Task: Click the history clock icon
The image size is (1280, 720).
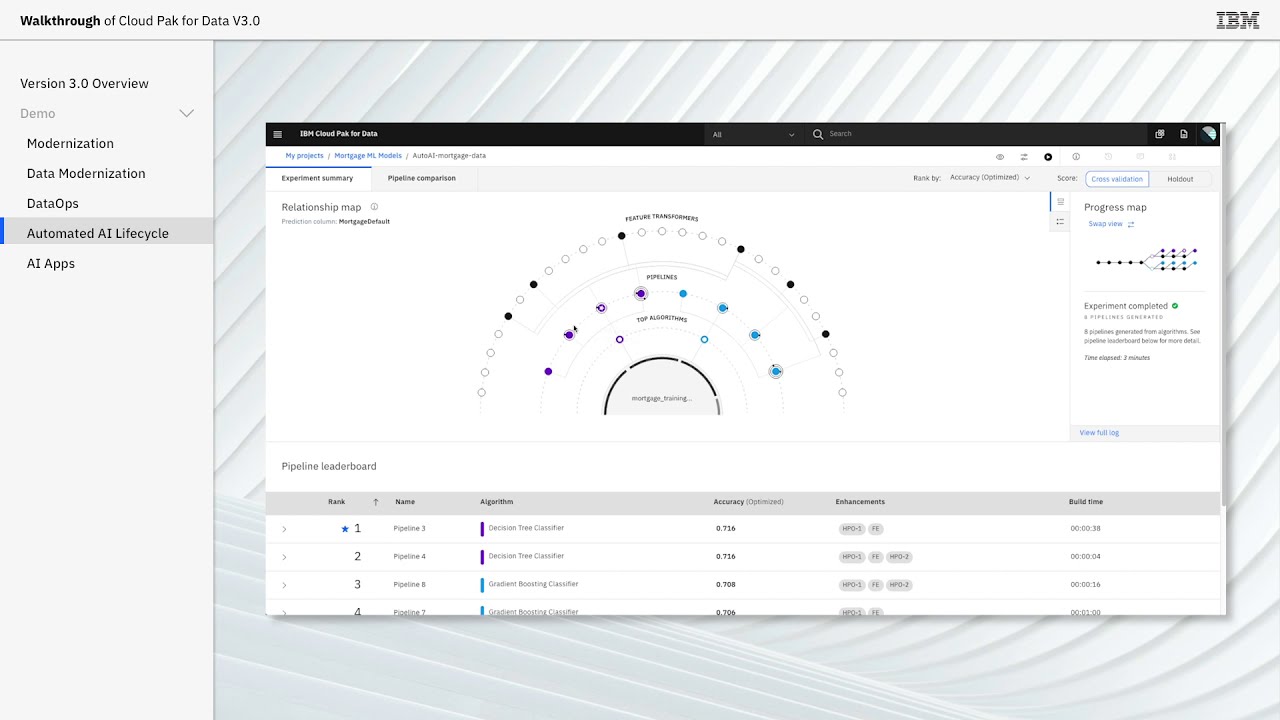Action: [x=1108, y=157]
